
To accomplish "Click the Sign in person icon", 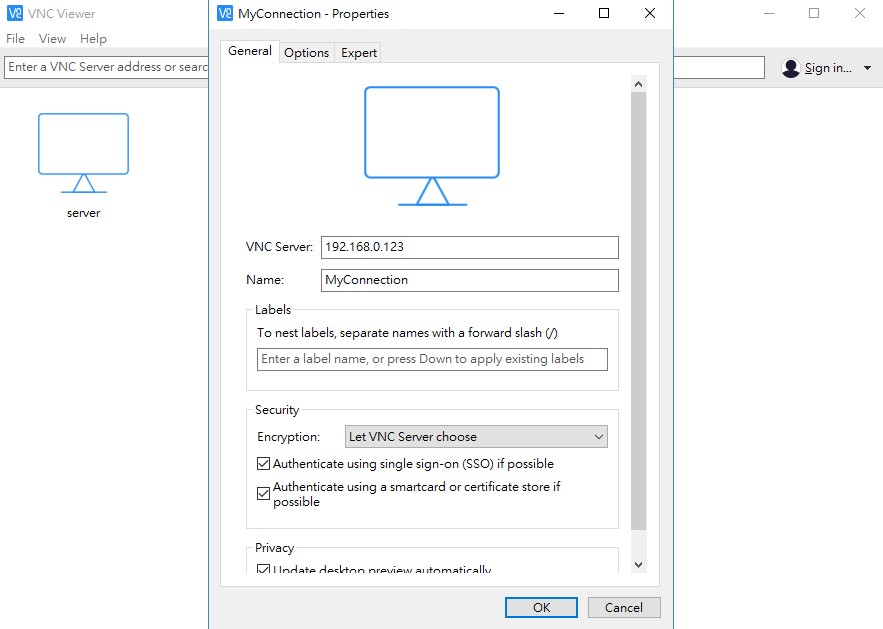I will point(790,67).
